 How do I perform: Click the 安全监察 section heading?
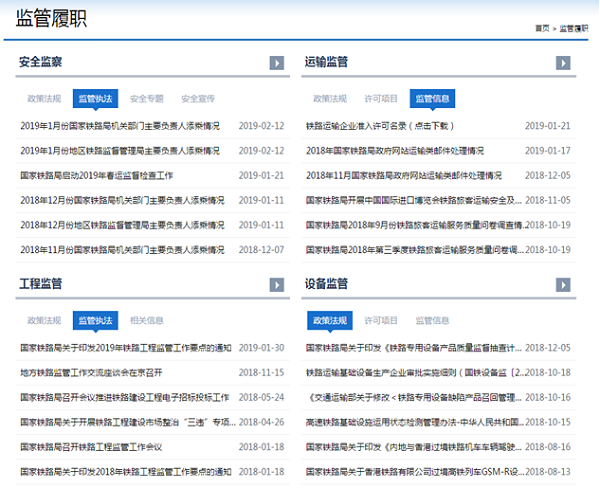(40, 62)
